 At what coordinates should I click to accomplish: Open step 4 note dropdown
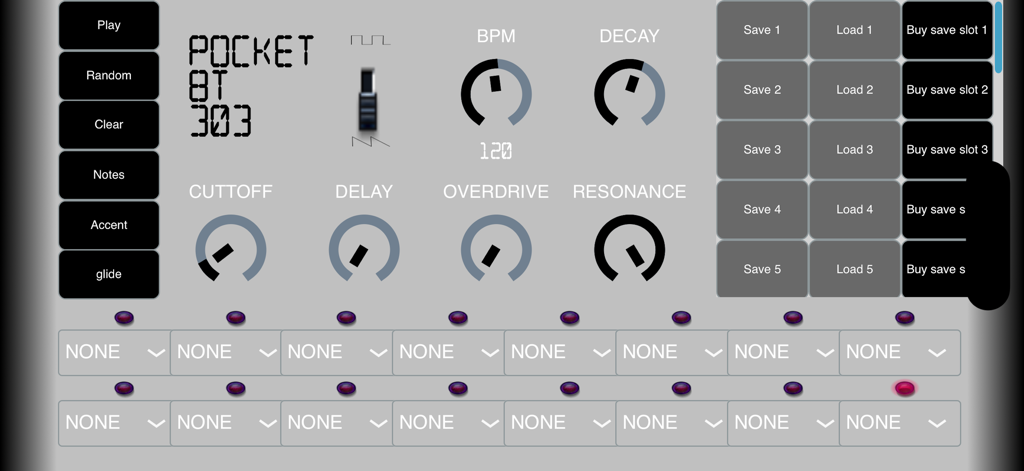click(x=449, y=353)
